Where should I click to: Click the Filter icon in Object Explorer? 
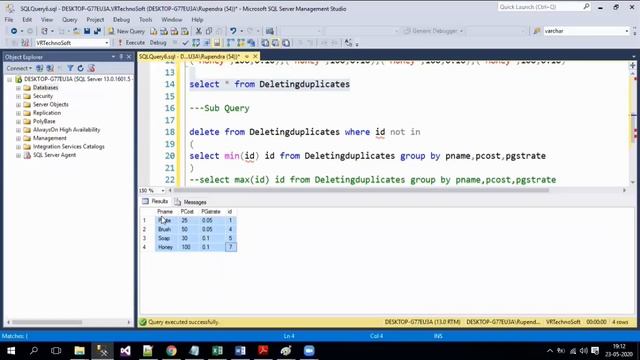pyautogui.click(x=70, y=68)
